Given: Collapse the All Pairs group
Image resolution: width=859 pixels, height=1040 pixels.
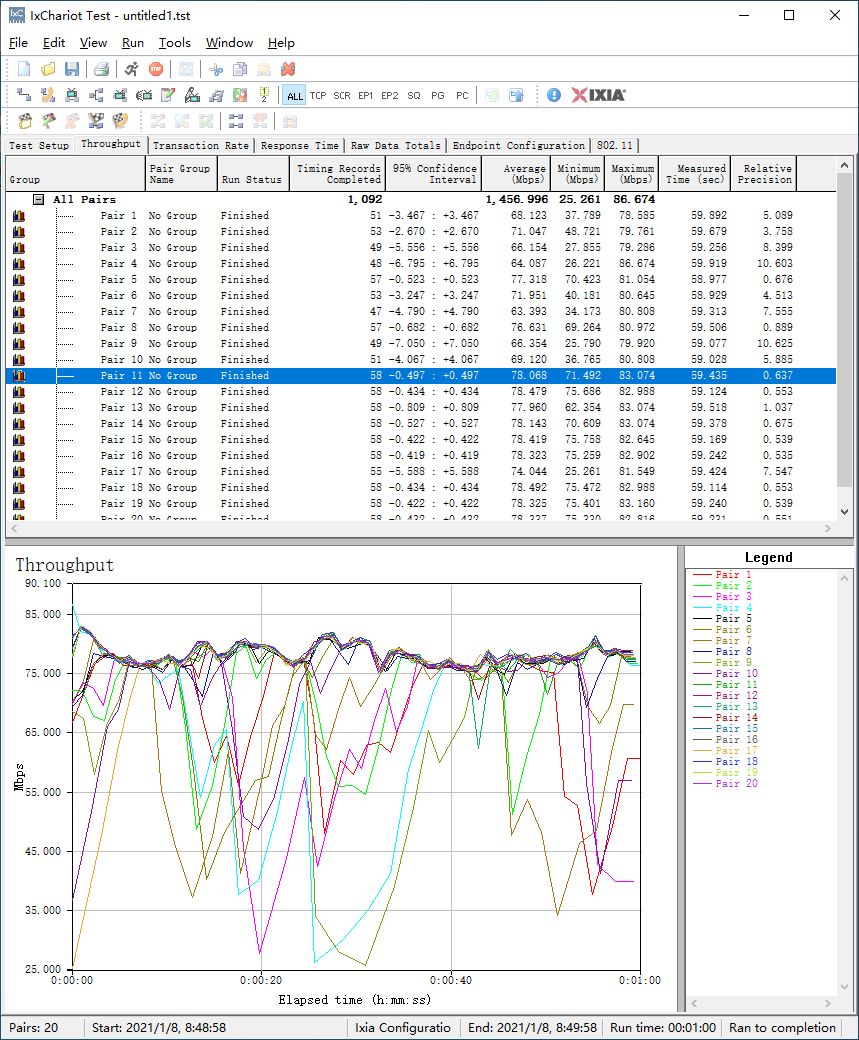Looking at the screenshot, I should pyautogui.click(x=39, y=199).
